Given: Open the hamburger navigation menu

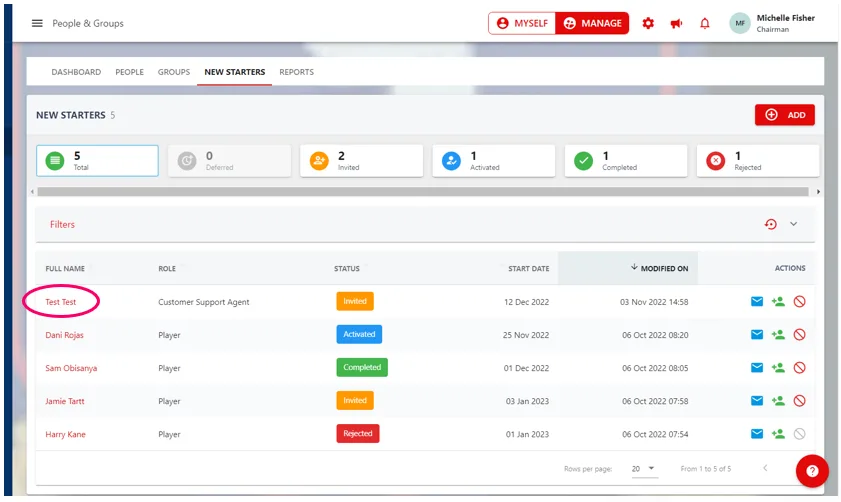Looking at the screenshot, I should pos(37,23).
